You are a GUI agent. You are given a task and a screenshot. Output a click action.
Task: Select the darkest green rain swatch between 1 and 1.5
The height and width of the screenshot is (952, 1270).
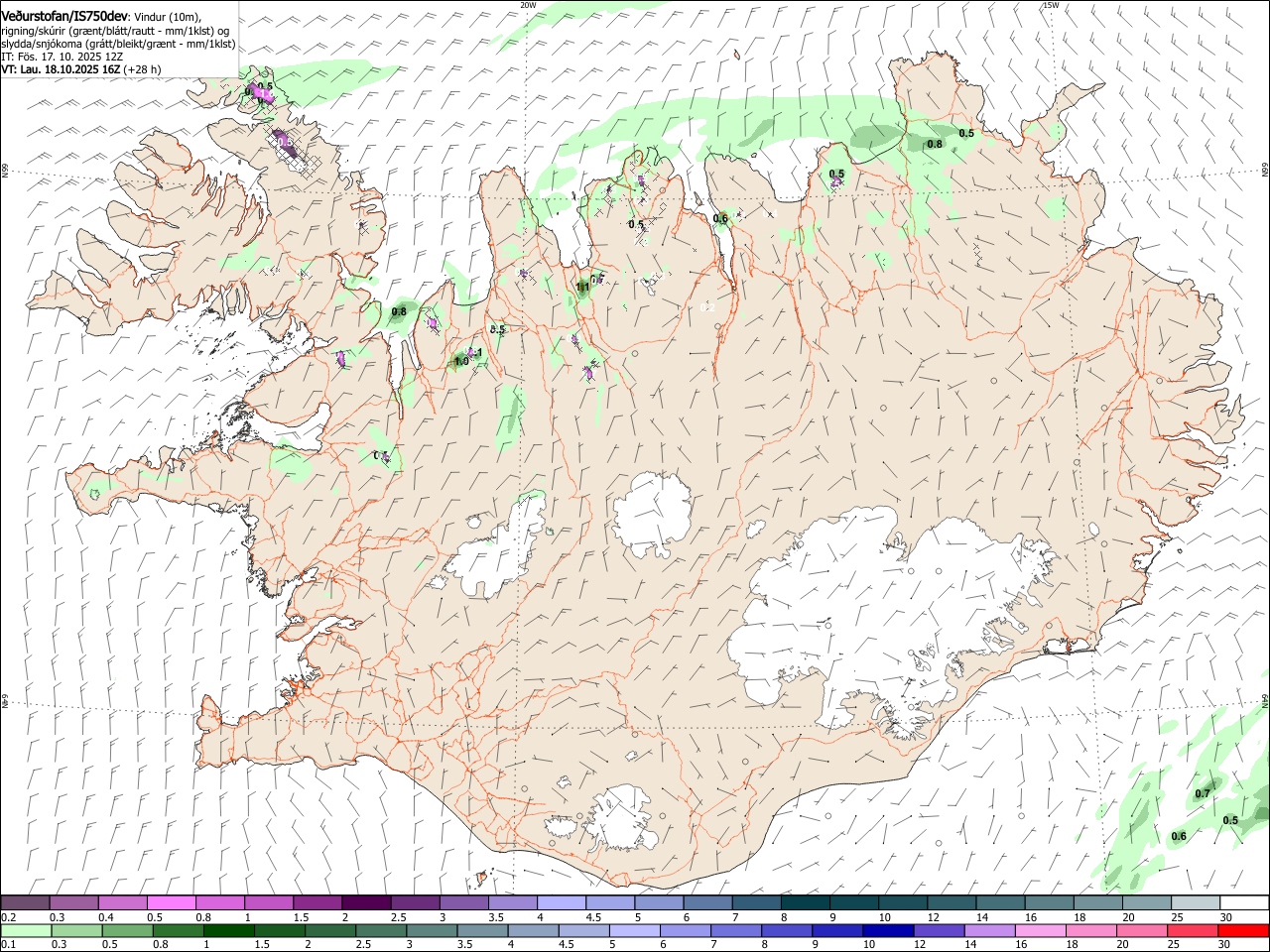[228, 930]
